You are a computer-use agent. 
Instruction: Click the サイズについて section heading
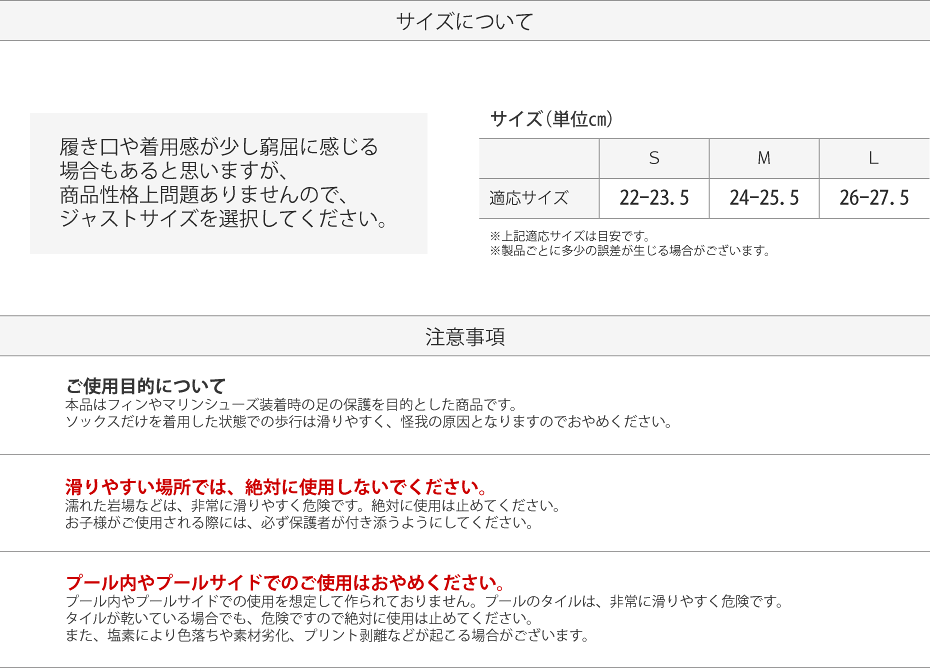(464, 21)
